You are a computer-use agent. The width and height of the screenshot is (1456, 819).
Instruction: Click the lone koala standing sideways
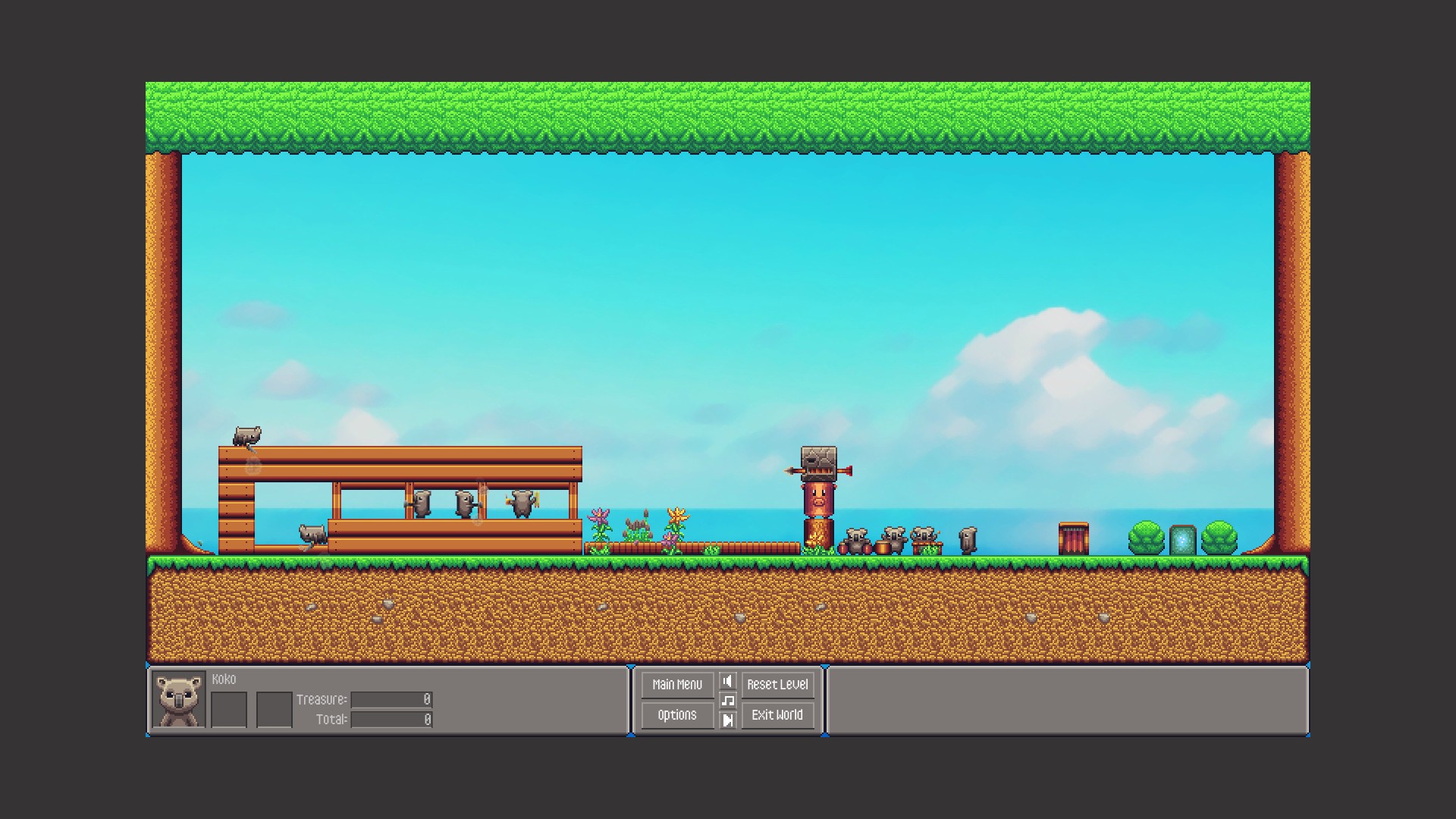click(x=968, y=540)
